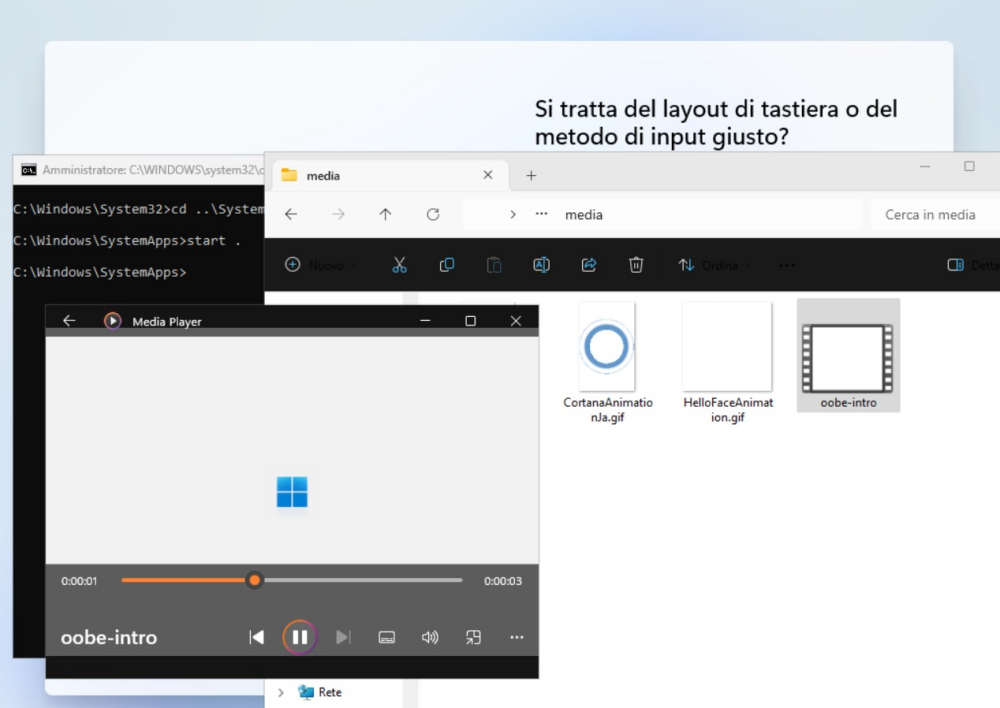Click the elapsed time 0:00:01 label

pos(79,581)
